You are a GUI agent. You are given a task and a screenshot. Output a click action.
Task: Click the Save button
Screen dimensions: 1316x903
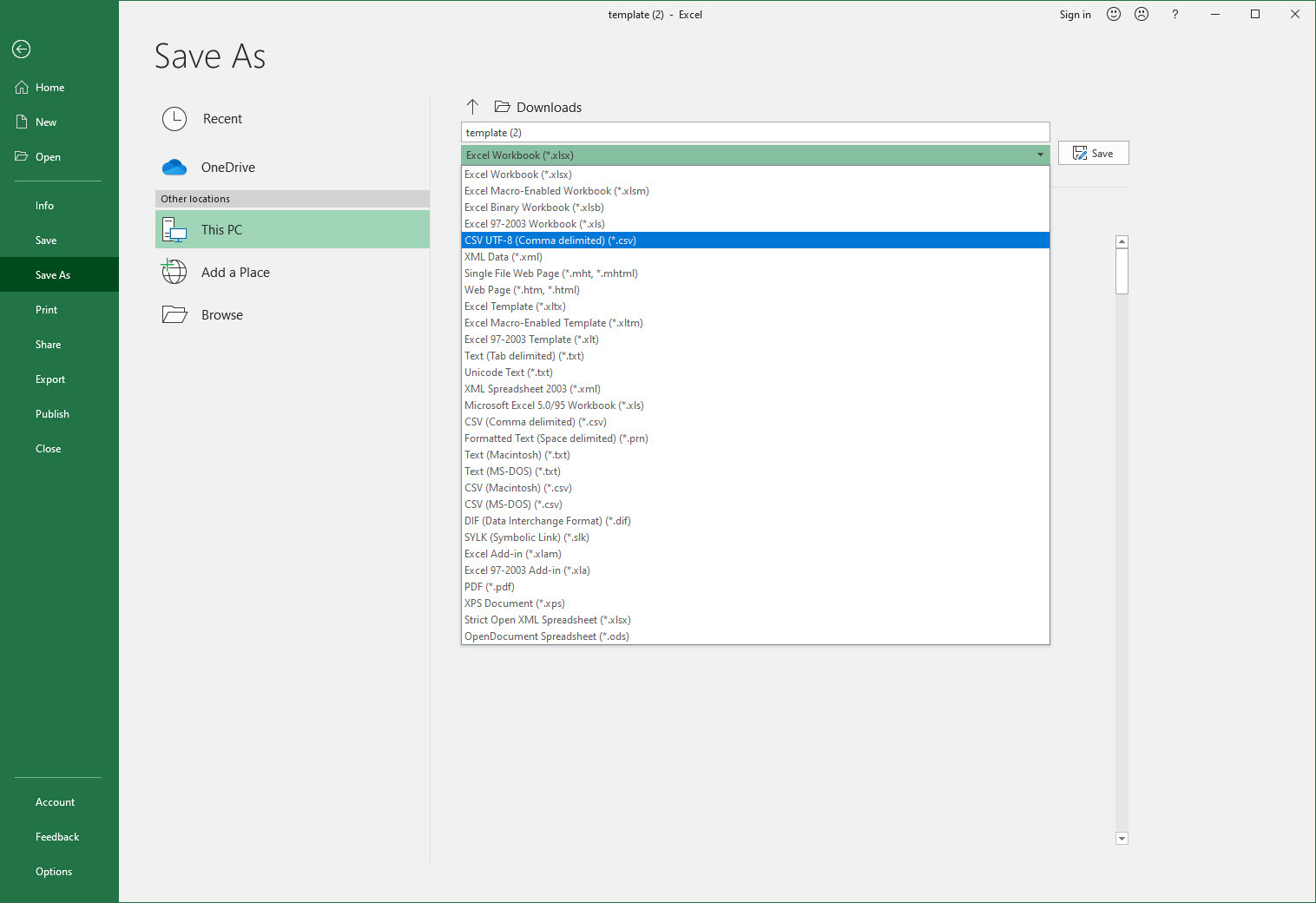pos(1093,153)
